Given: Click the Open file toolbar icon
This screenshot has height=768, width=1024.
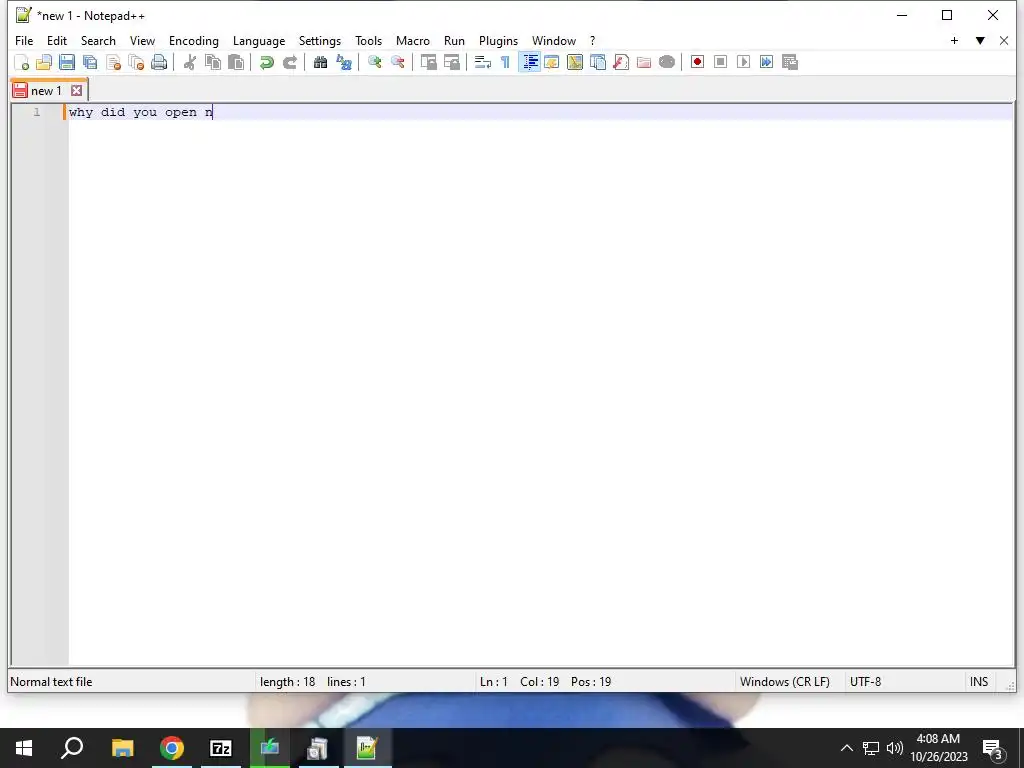Looking at the screenshot, I should point(44,62).
